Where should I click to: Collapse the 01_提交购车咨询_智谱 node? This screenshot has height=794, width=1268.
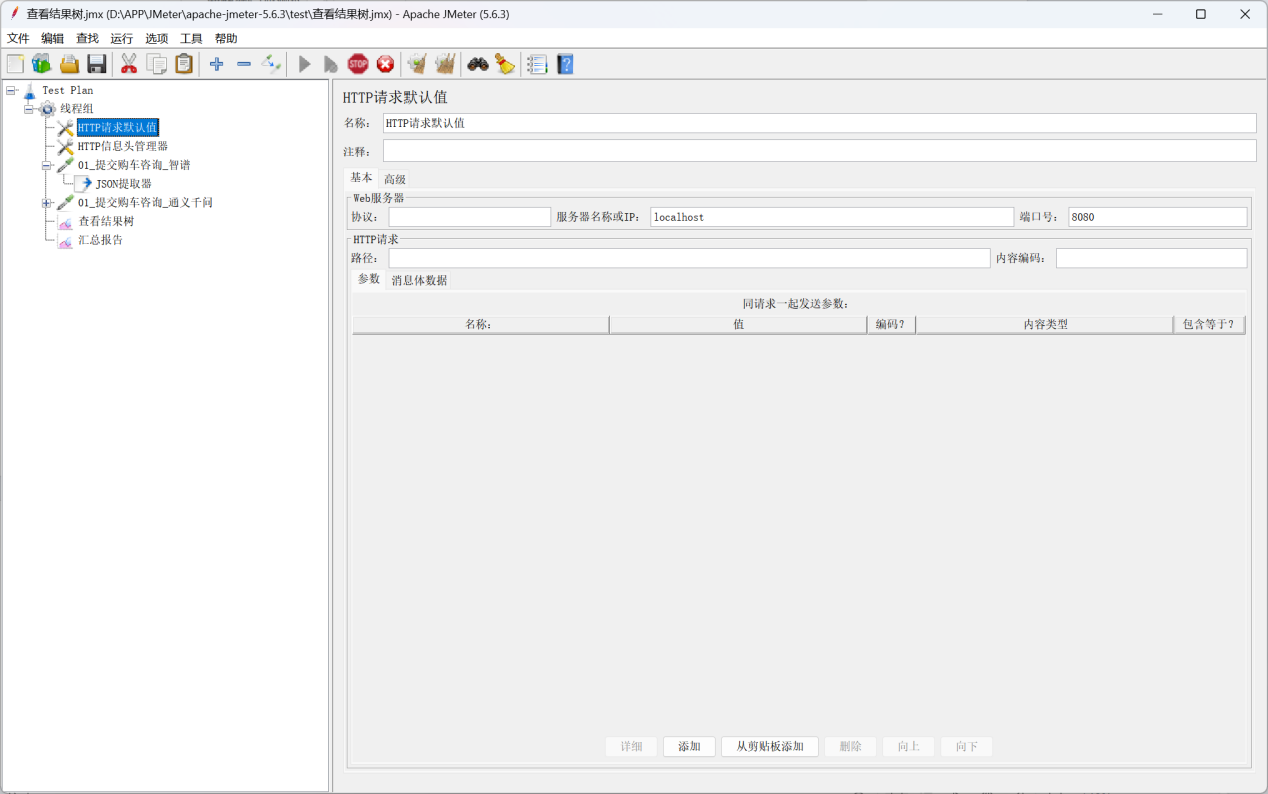[x=47, y=165]
